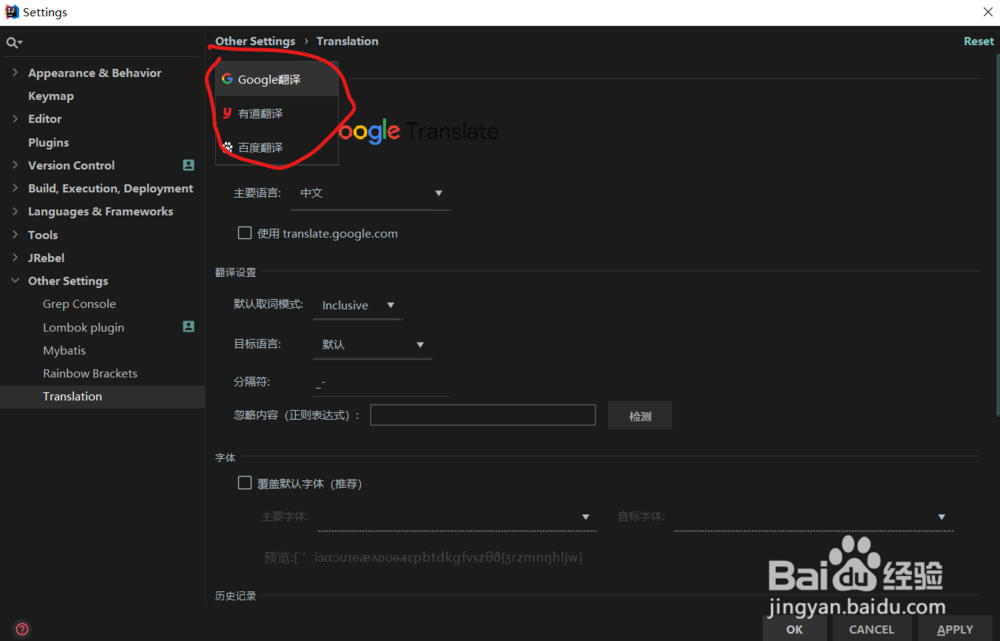The image size is (1000, 641).
Task: Collapse the Other Settings section arrow
Action: 15,281
